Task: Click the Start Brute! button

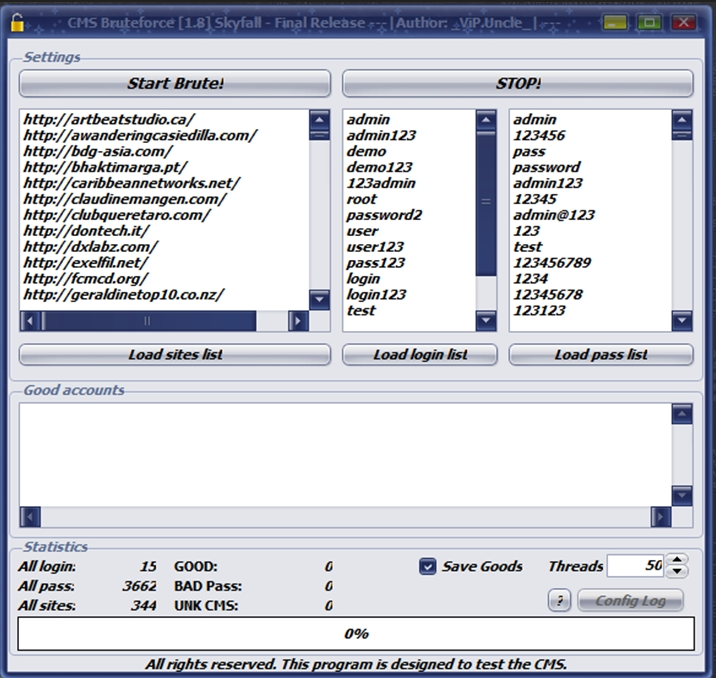Action: [x=175, y=83]
